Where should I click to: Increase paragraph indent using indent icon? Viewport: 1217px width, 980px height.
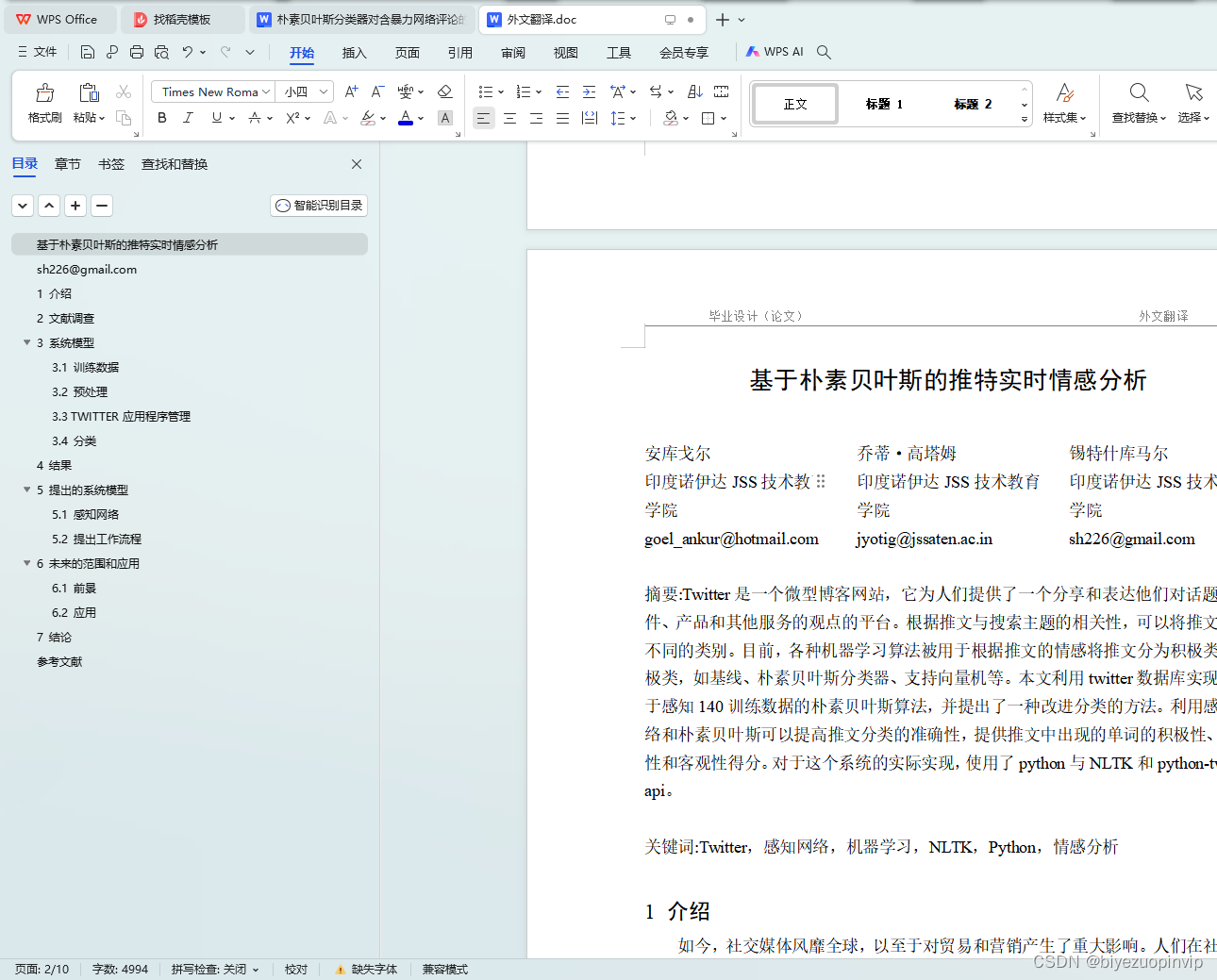pyautogui.click(x=589, y=91)
